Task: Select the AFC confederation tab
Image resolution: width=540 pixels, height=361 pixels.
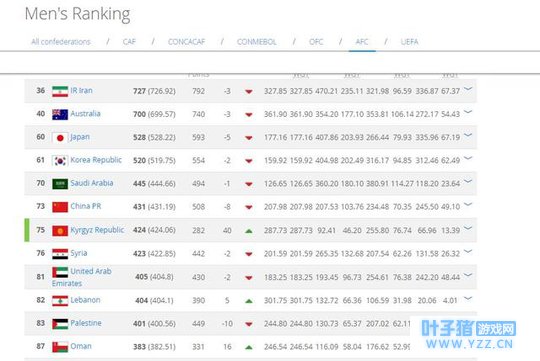Action: click(362, 42)
